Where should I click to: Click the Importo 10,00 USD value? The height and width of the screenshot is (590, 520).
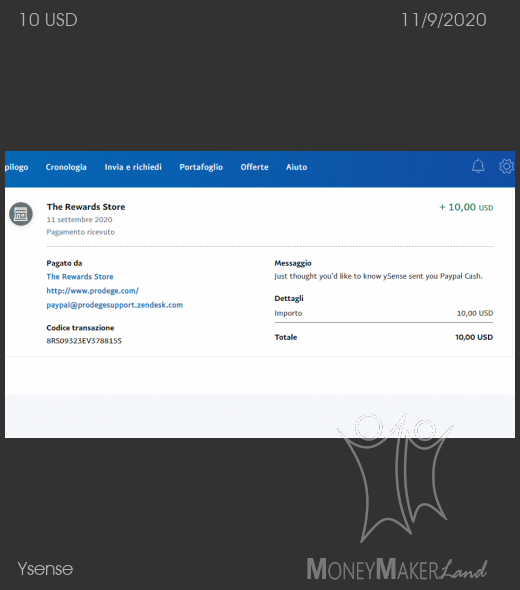click(475, 313)
